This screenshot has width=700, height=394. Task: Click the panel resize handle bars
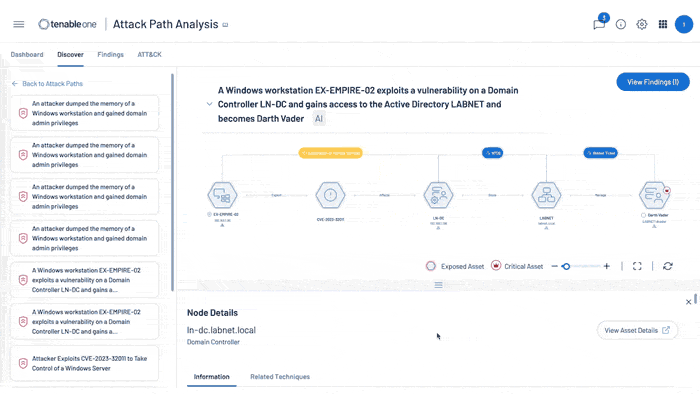(438, 285)
